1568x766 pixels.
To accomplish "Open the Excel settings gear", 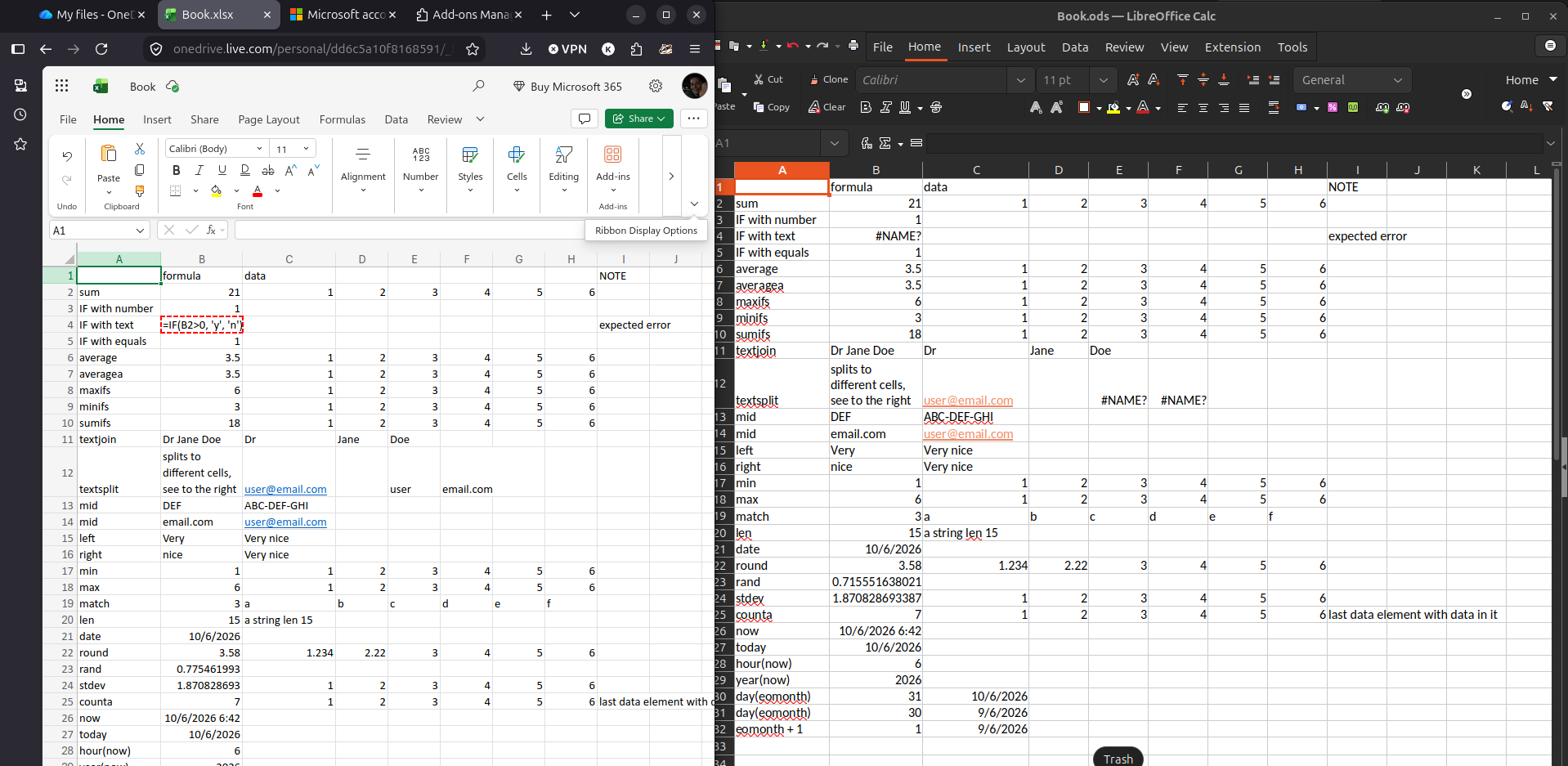I will point(656,86).
